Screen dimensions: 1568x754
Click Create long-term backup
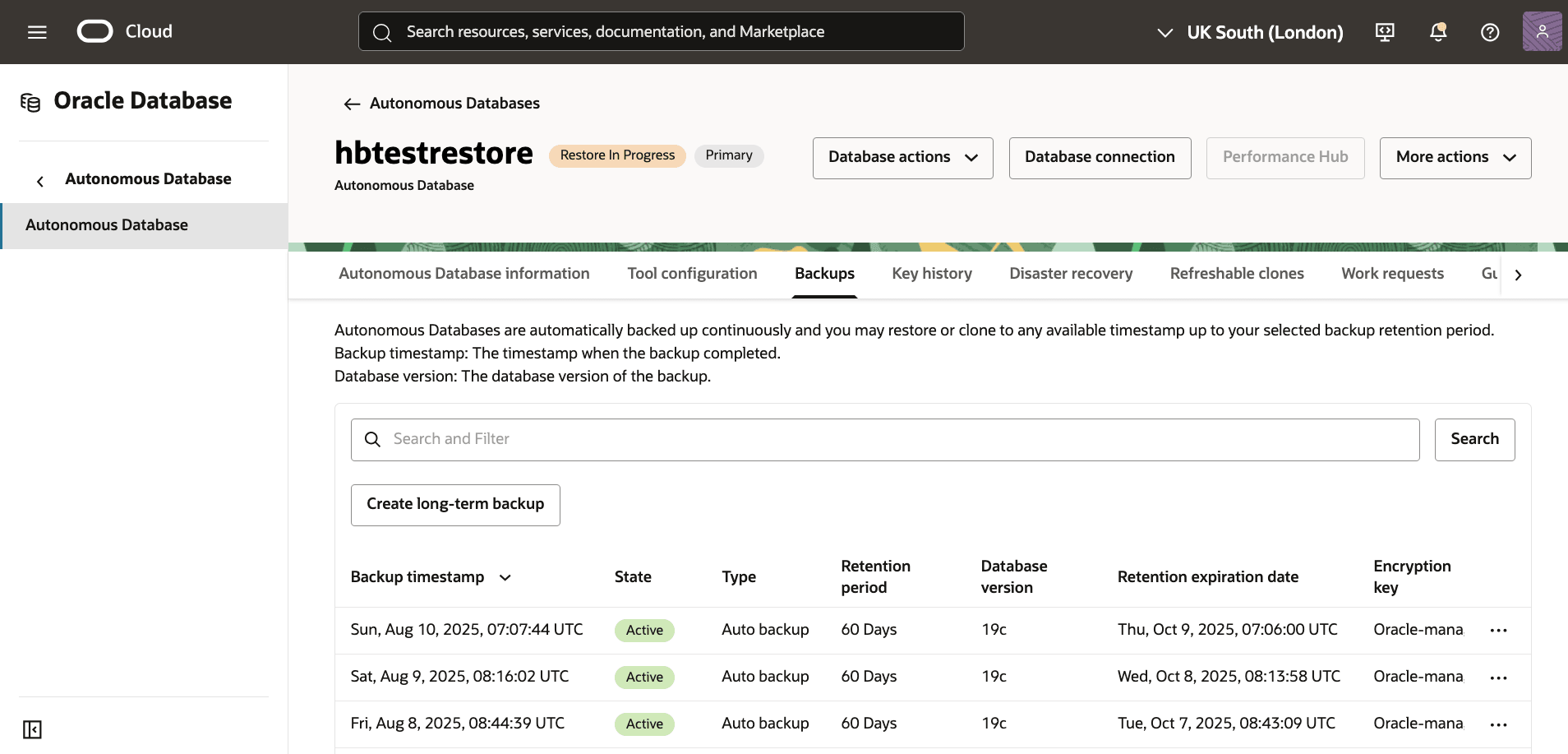coord(455,504)
